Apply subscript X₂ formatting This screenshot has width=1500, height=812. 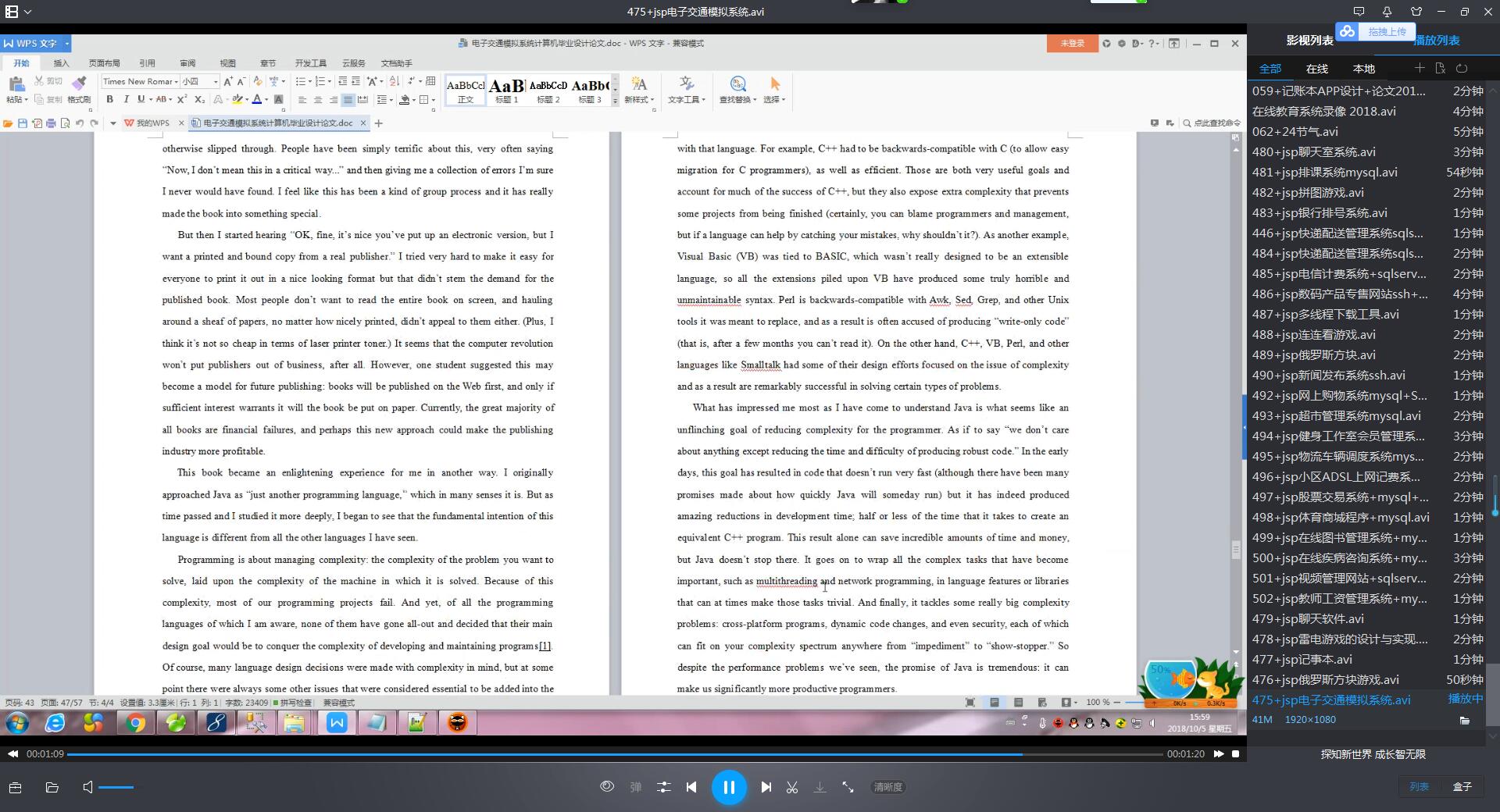199,99
